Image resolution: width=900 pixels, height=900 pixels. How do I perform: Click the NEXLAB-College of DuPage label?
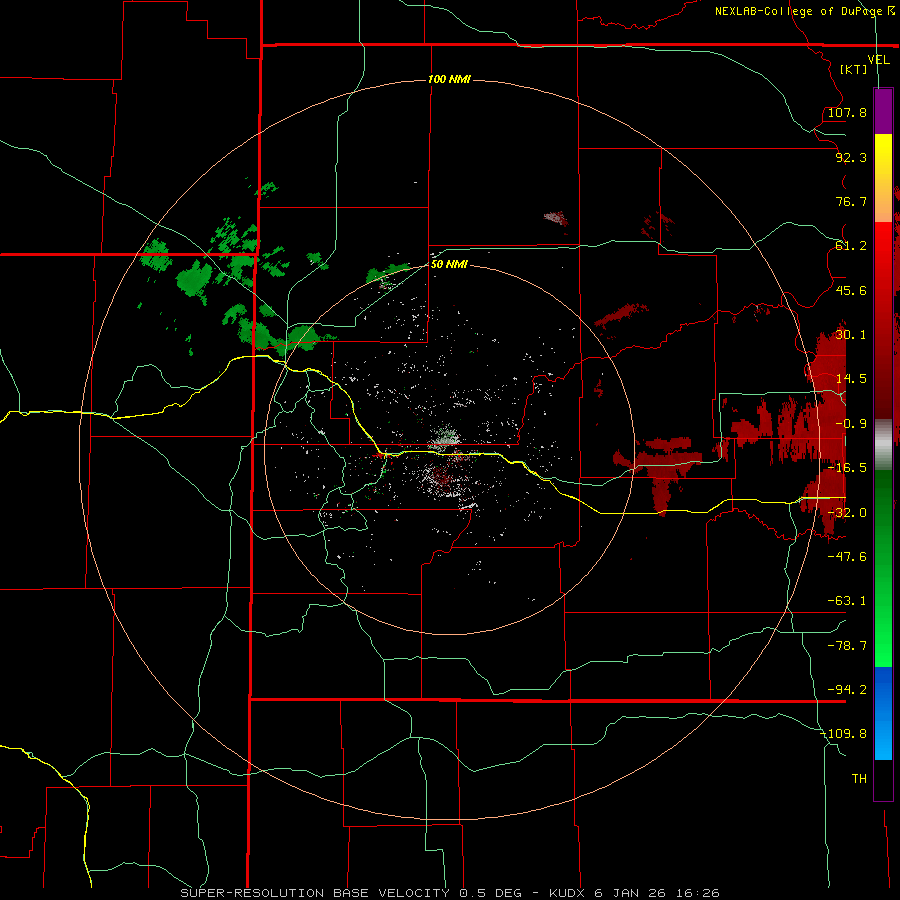[x=798, y=11]
